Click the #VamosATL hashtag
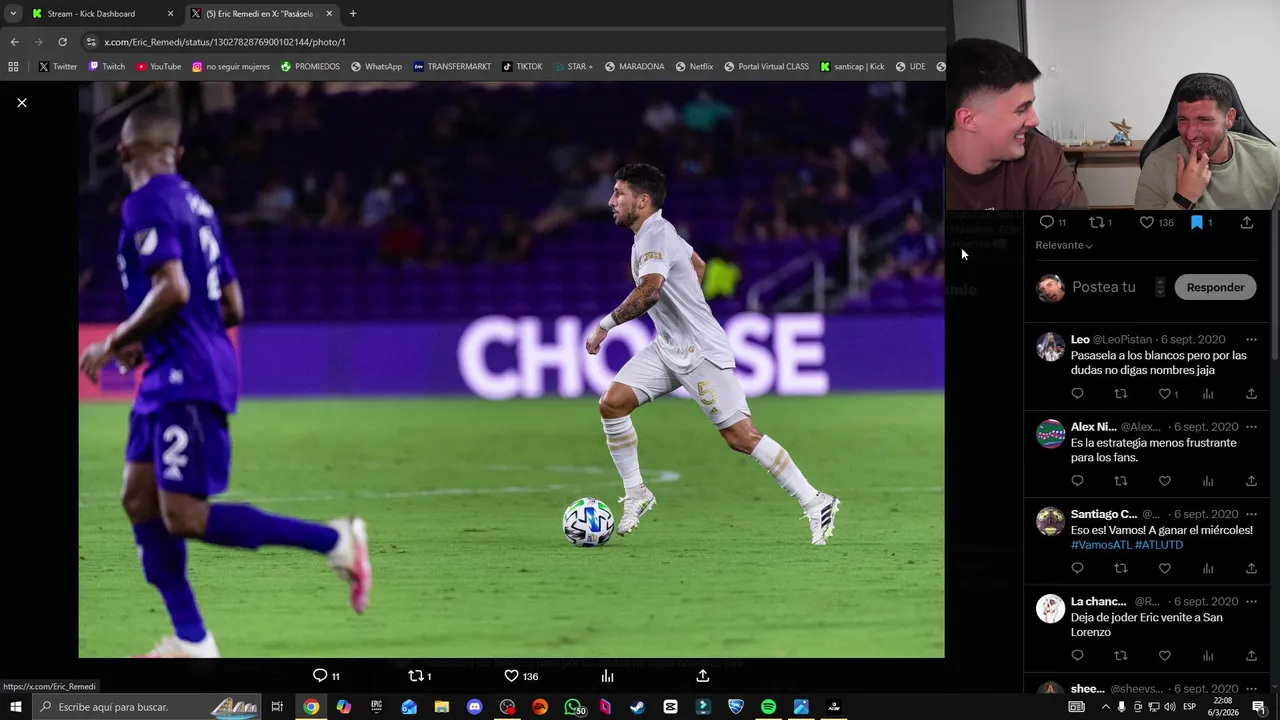The width and height of the screenshot is (1280, 720). (1101, 545)
